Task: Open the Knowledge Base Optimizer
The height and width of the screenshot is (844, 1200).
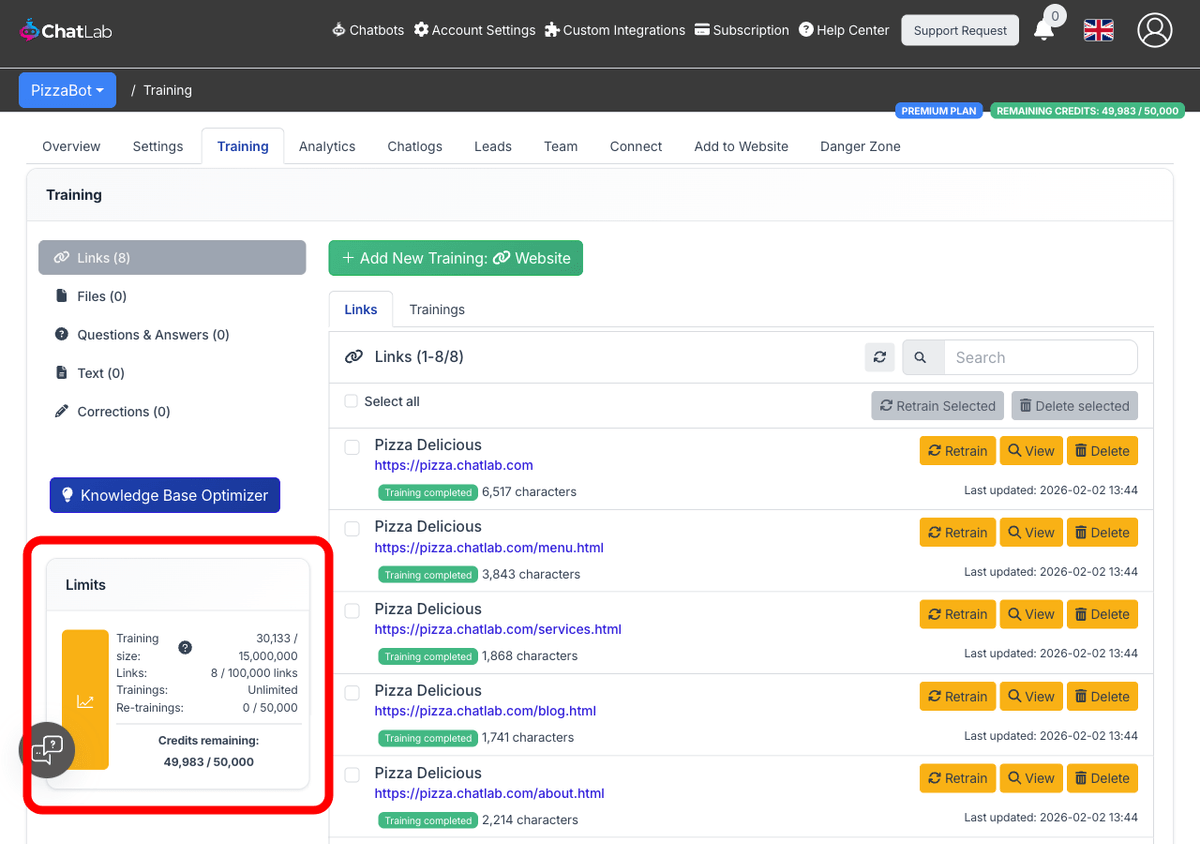Action: (164, 494)
